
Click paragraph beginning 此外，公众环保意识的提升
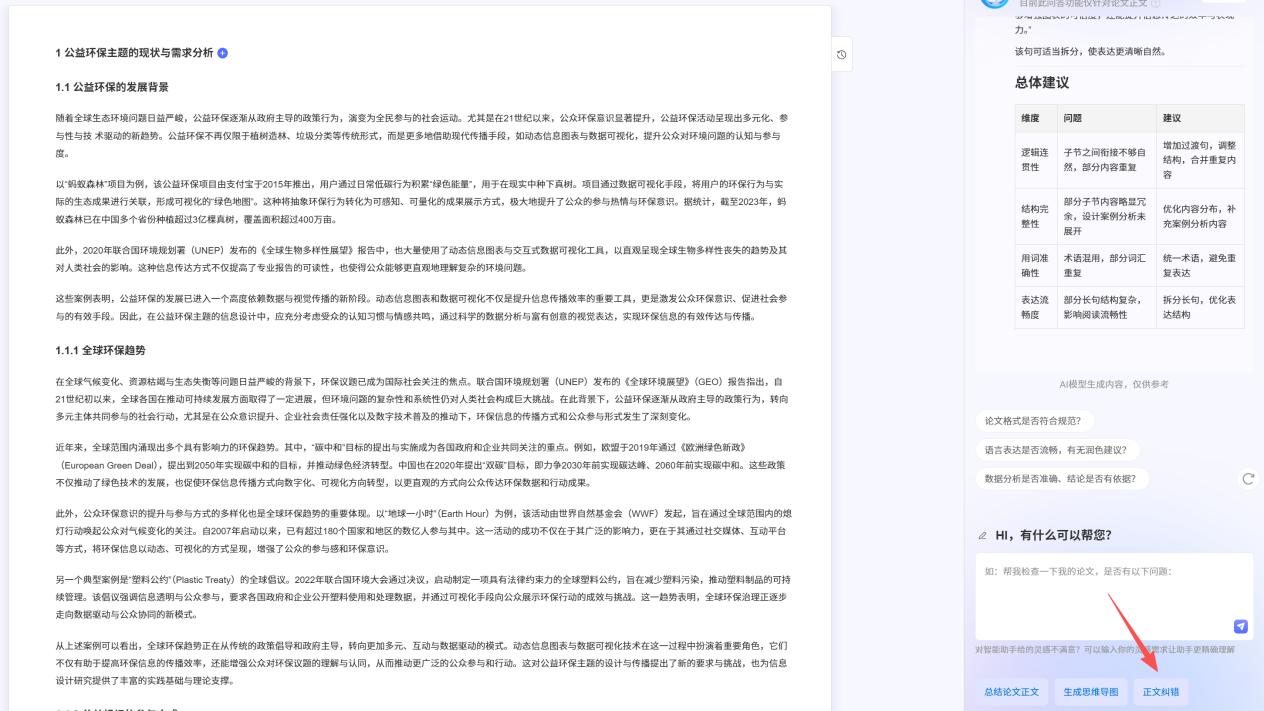[422, 531]
